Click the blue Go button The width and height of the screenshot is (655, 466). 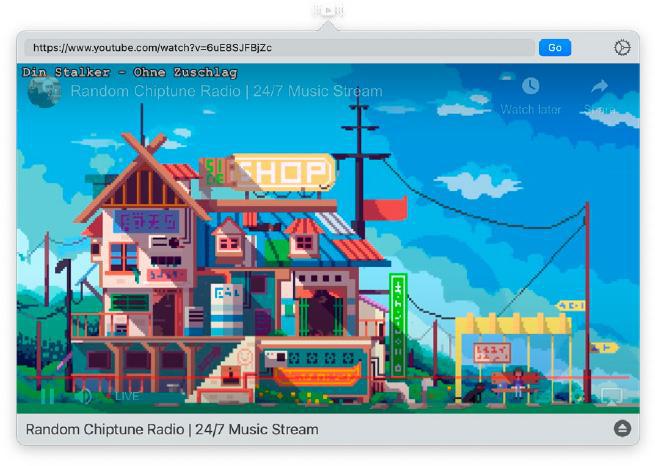coord(555,48)
